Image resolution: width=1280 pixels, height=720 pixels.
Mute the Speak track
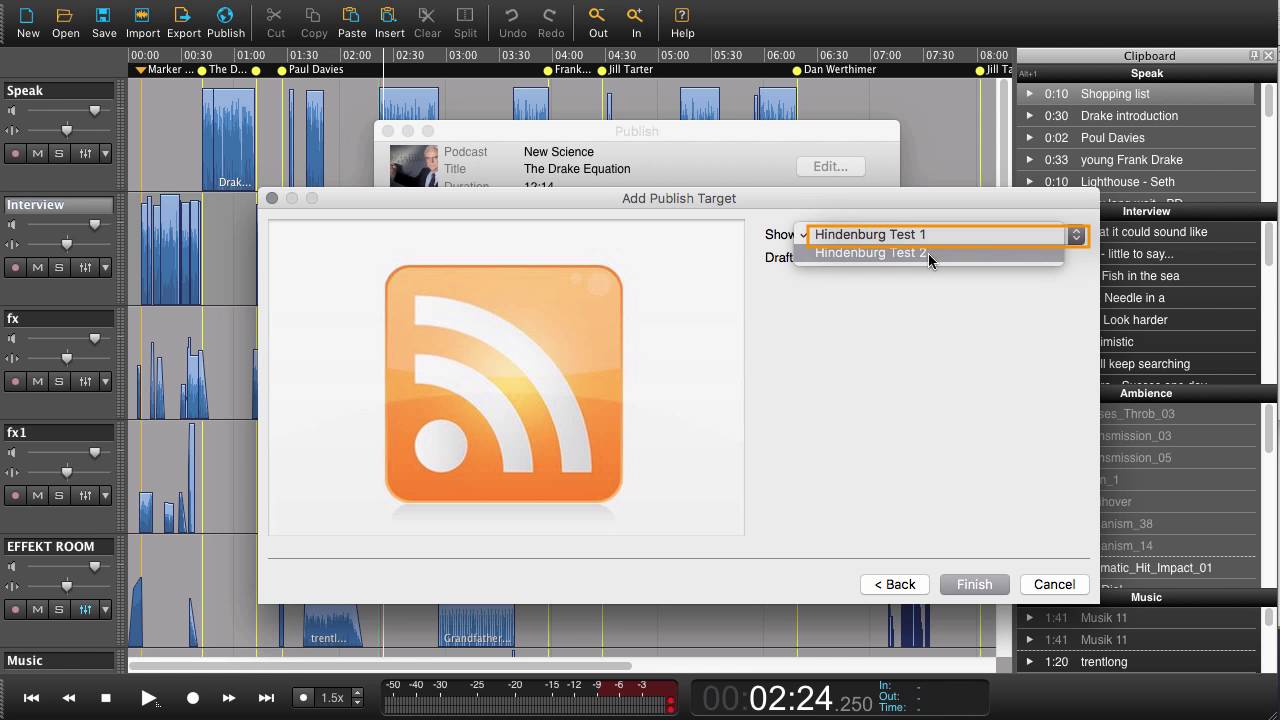[x=38, y=153]
